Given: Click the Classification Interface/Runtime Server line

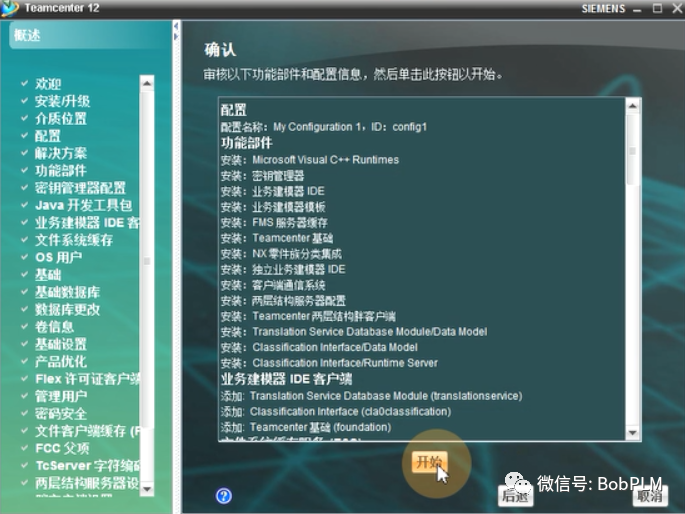Looking at the screenshot, I should pos(329,363).
